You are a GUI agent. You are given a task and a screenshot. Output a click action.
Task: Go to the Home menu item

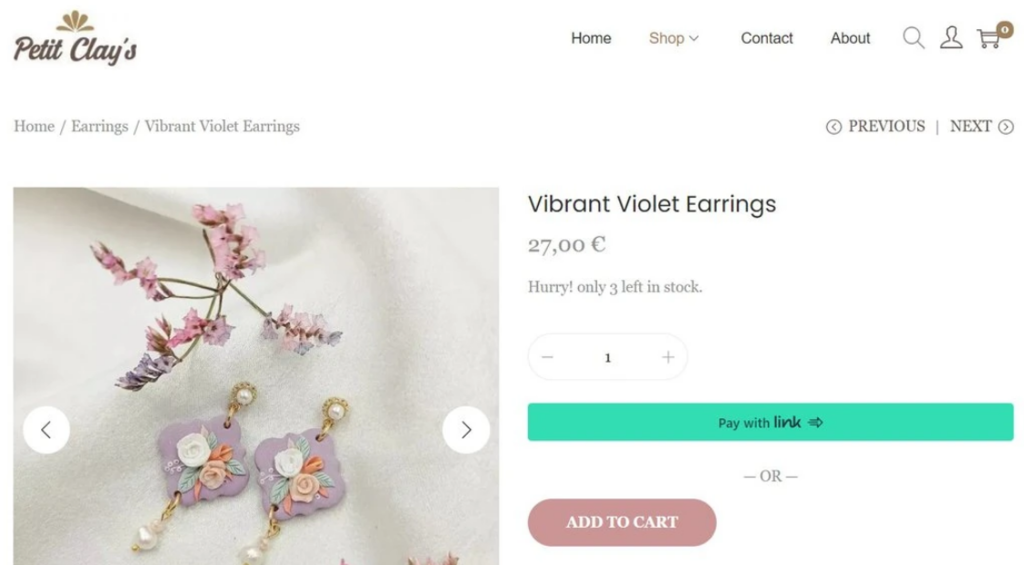point(591,39)
